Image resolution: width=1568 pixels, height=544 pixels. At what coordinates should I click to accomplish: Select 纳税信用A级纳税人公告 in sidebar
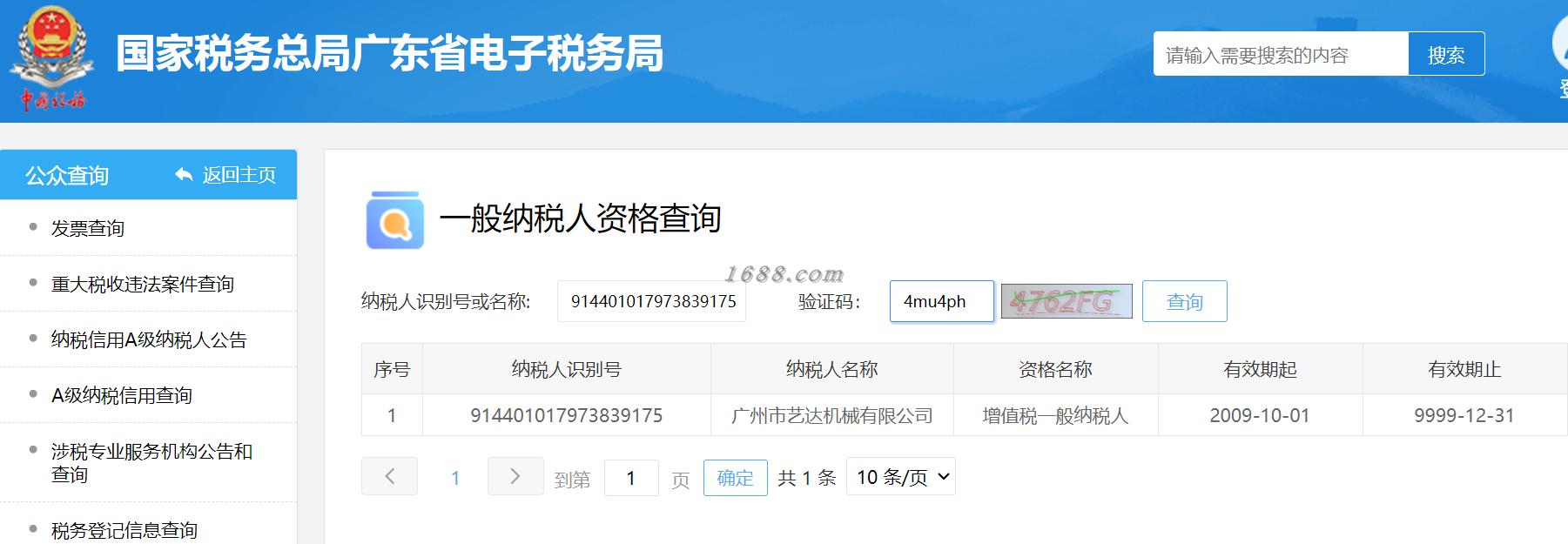(x=148, y=339)
